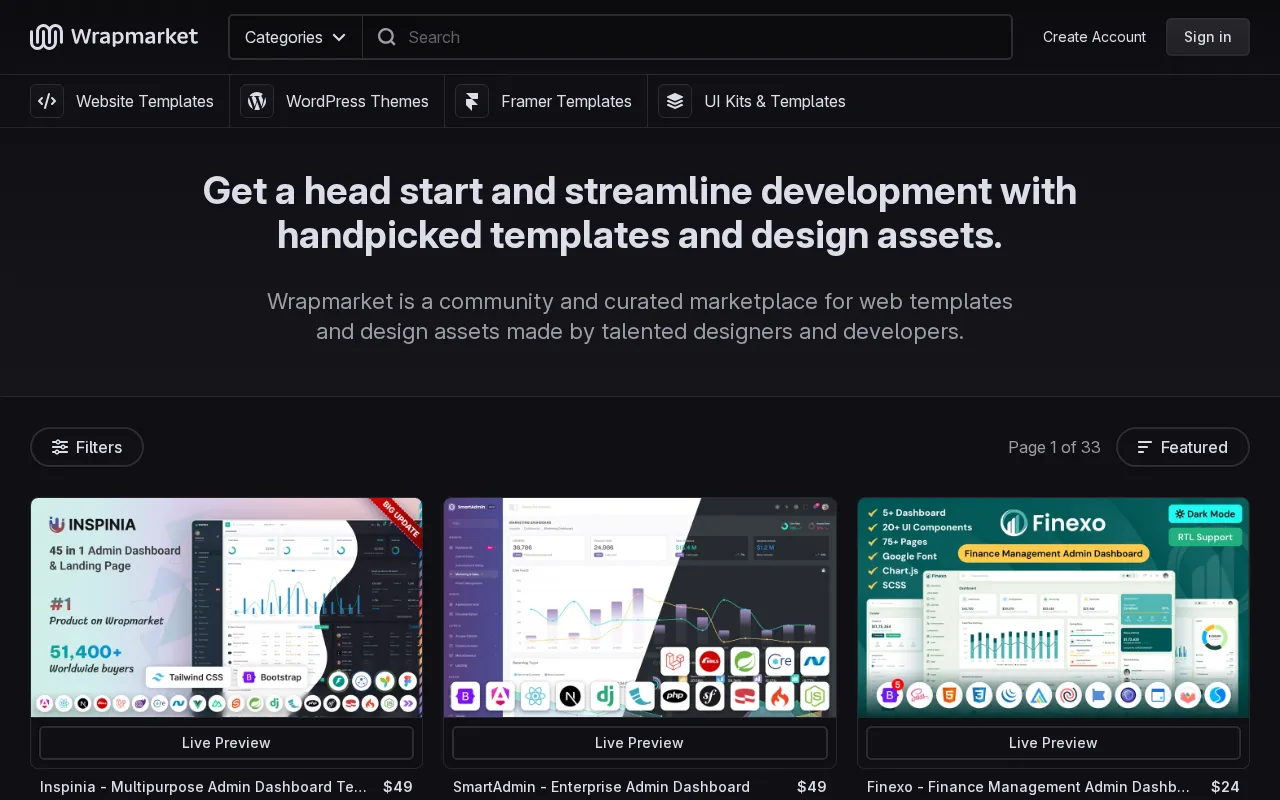Click the Inspinia logo in thumbnail
Viewport: 1280px width, 800px height.
(x=92, y=524)
